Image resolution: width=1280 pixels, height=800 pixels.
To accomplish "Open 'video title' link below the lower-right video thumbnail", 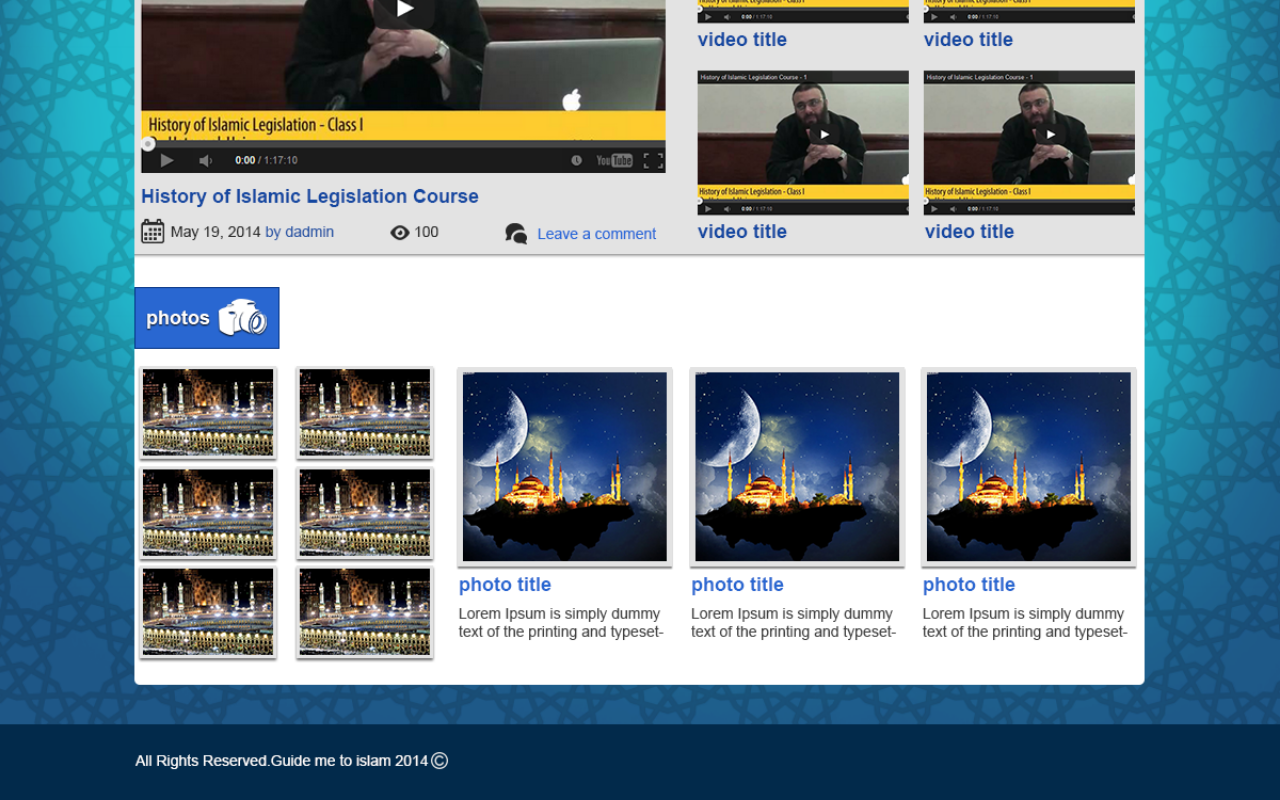I will [x=969, y=231].
